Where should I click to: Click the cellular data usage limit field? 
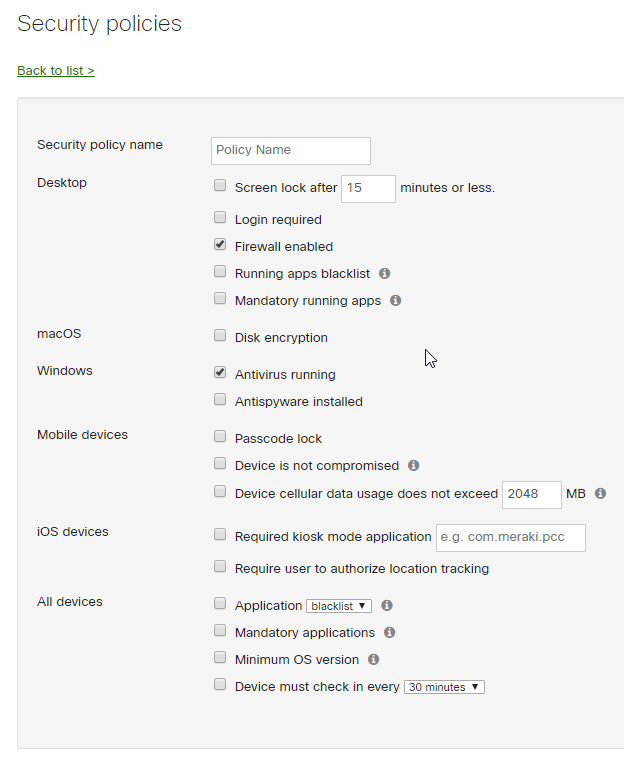click(531, 494)
